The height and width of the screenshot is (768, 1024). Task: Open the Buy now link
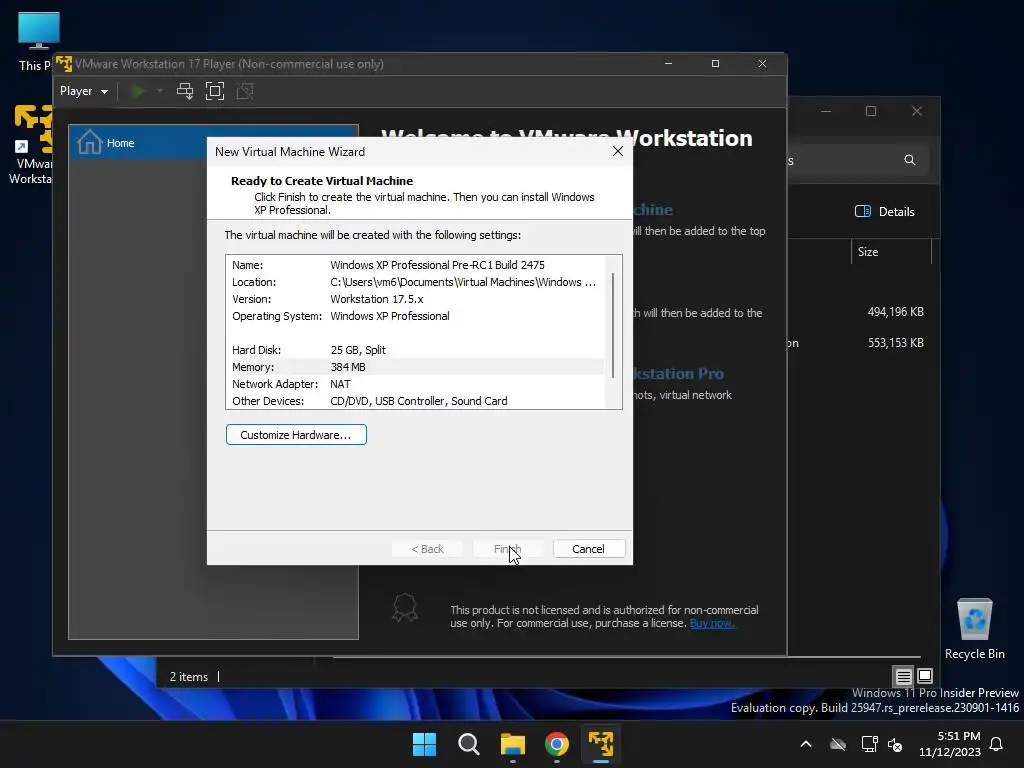[712, 623]
